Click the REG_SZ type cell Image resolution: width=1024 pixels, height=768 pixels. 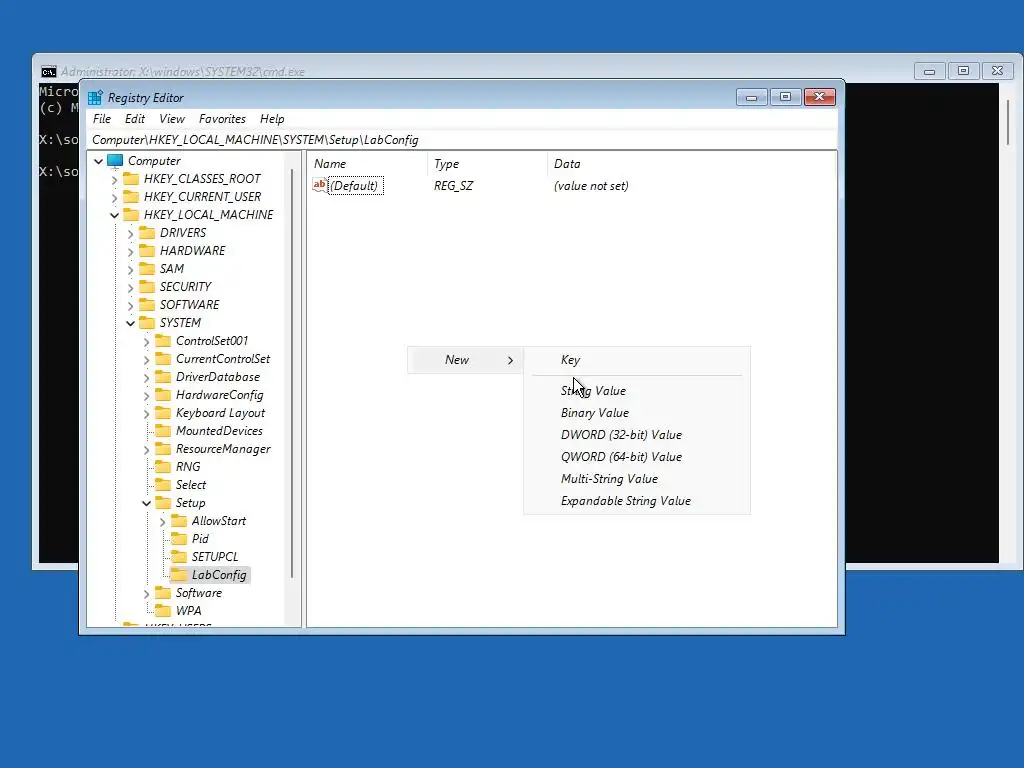tap(453, 186)
